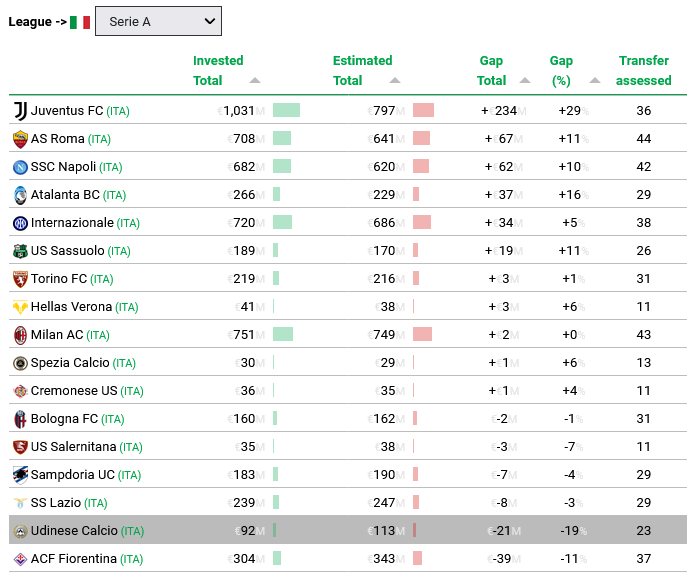The height and width of the screenshot is (572, 687).
Task: Click the Torino FC club crest
Action: click(20, 279)
